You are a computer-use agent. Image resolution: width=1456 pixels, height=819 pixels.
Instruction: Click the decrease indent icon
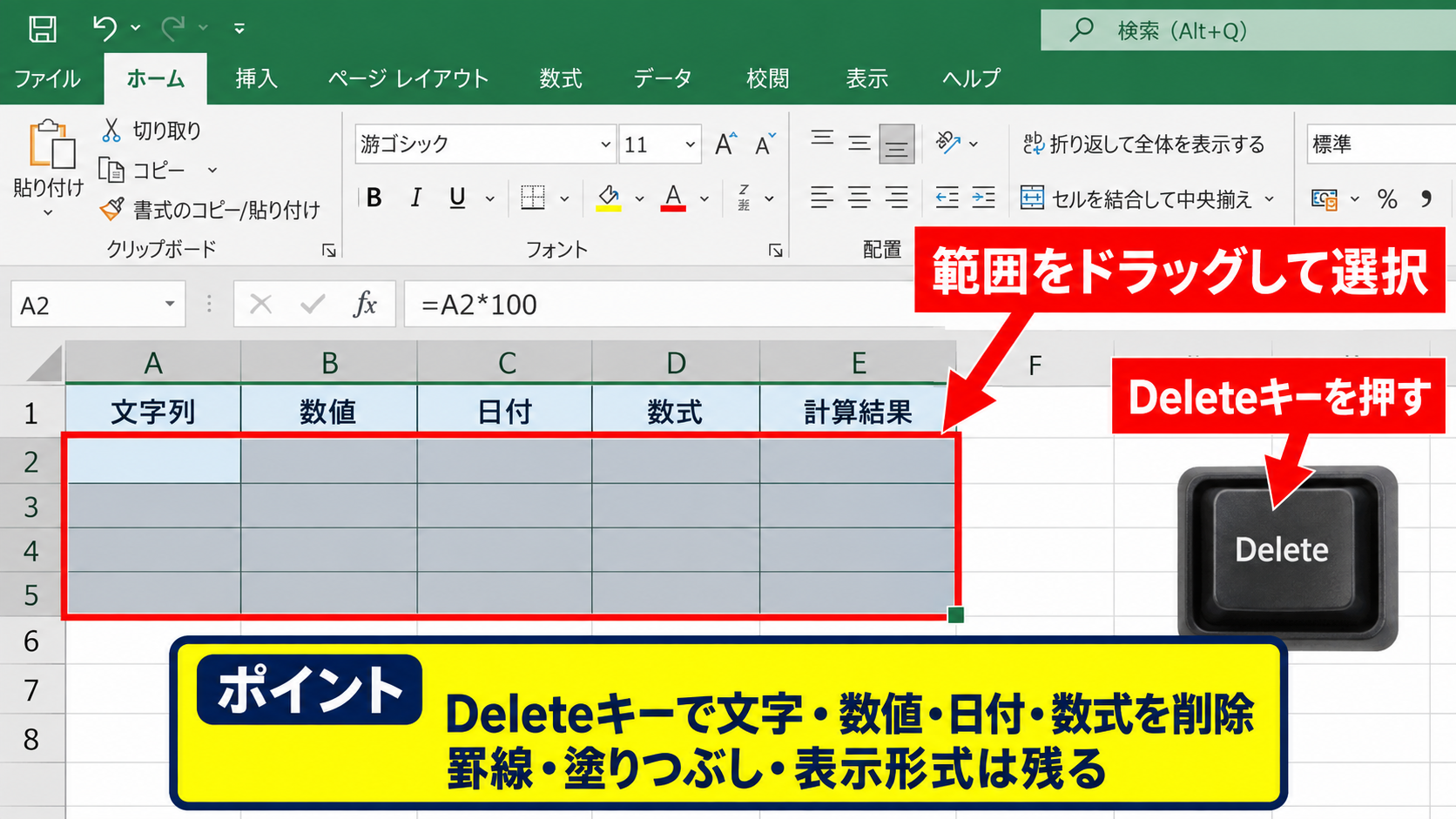coord(947,198)
